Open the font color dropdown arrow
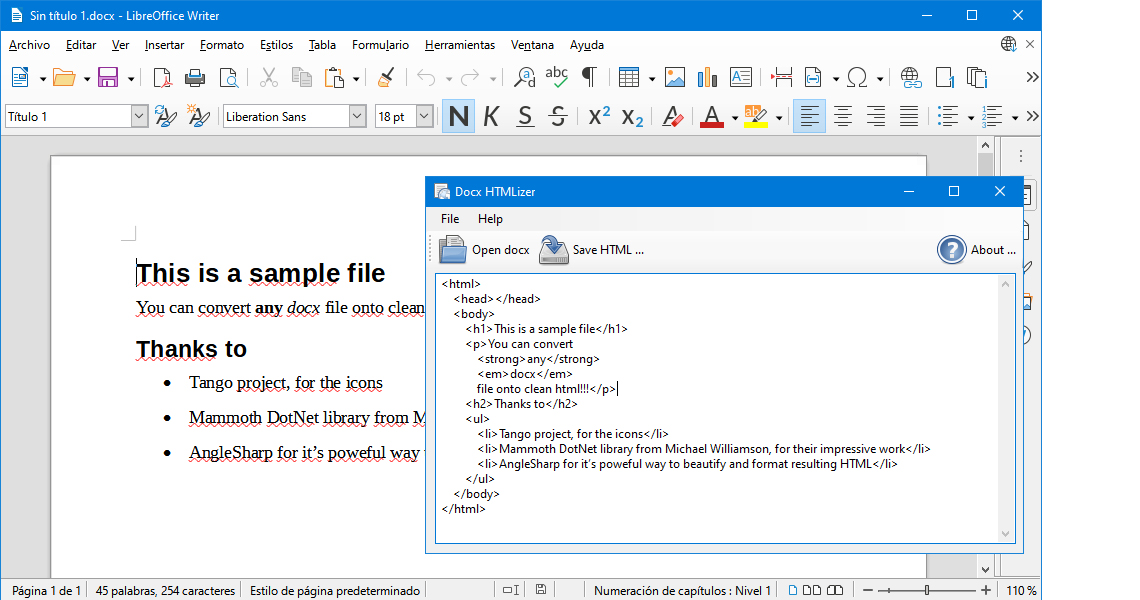The image size is (1140, 600). pyautogui.click(x=735, y=118)
